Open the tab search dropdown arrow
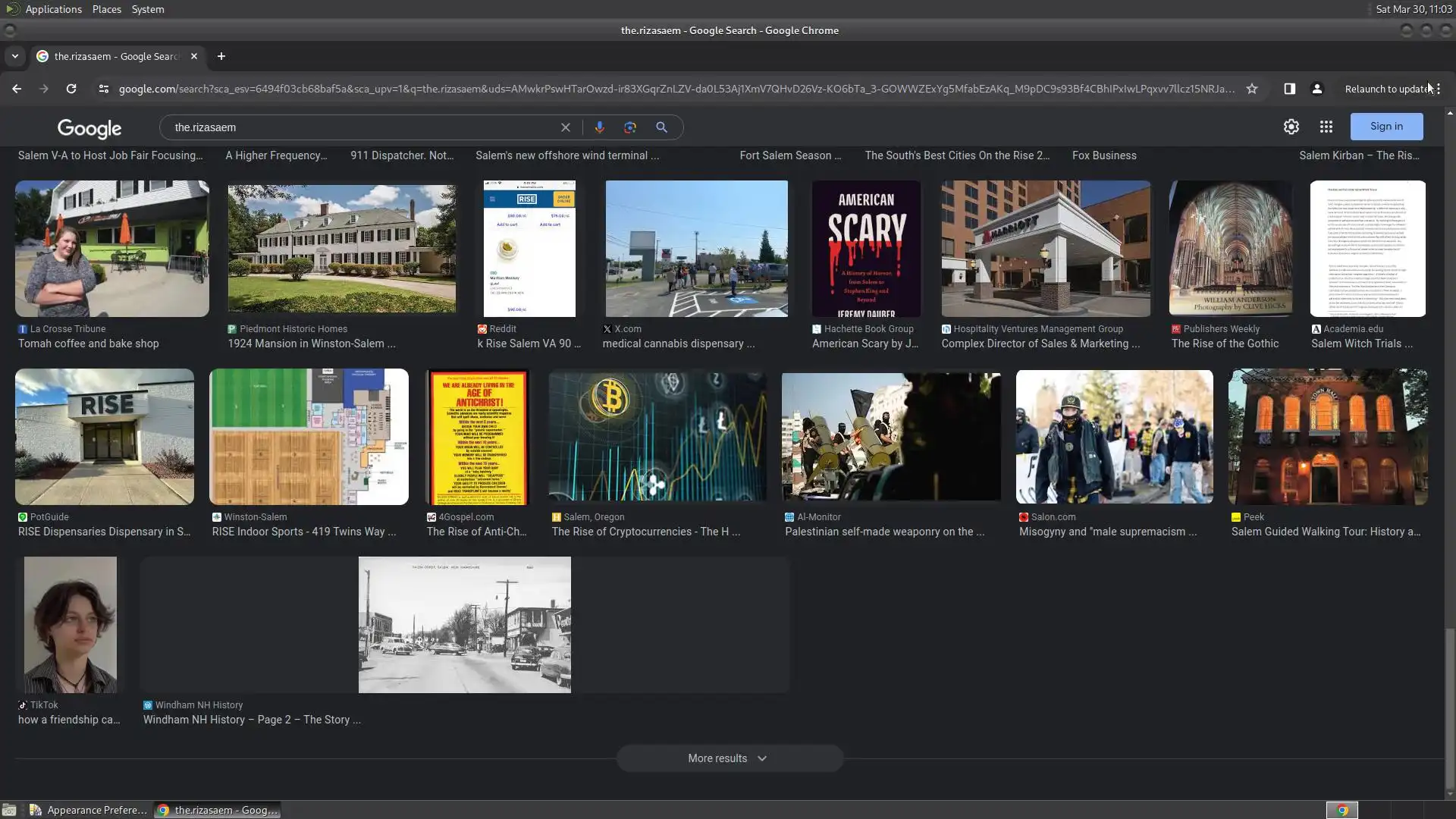 (x=14, y=56)
